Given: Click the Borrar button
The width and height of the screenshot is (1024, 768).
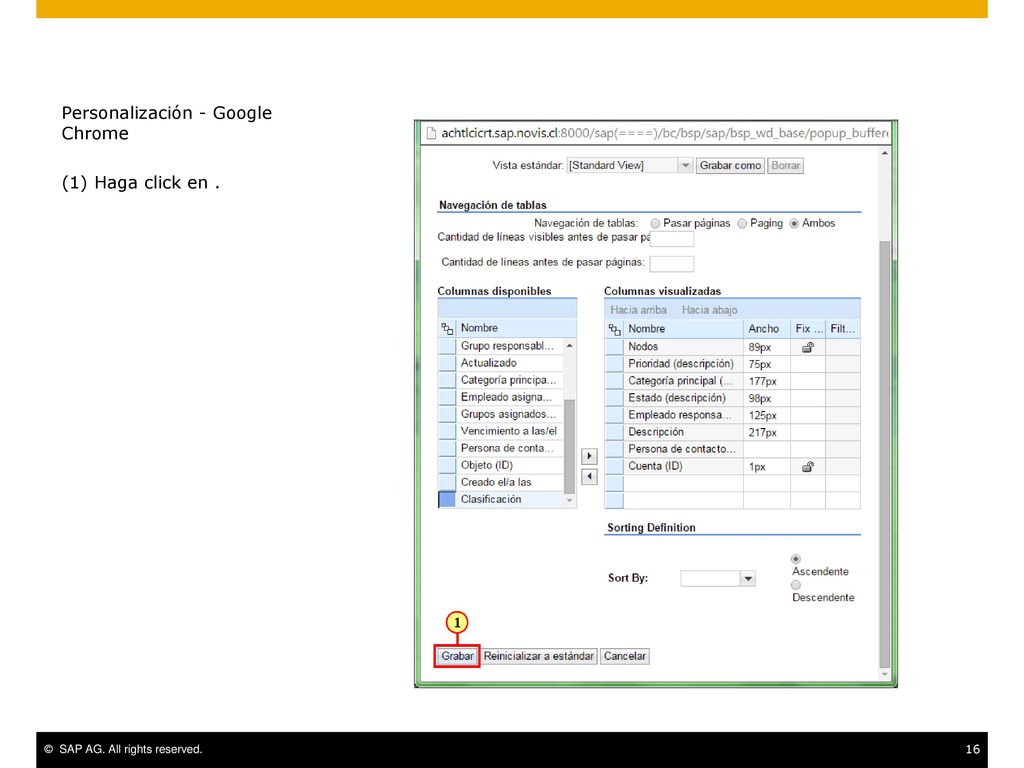Looking at the screenshot, I should pyautogui.click(x=786, y=166).
